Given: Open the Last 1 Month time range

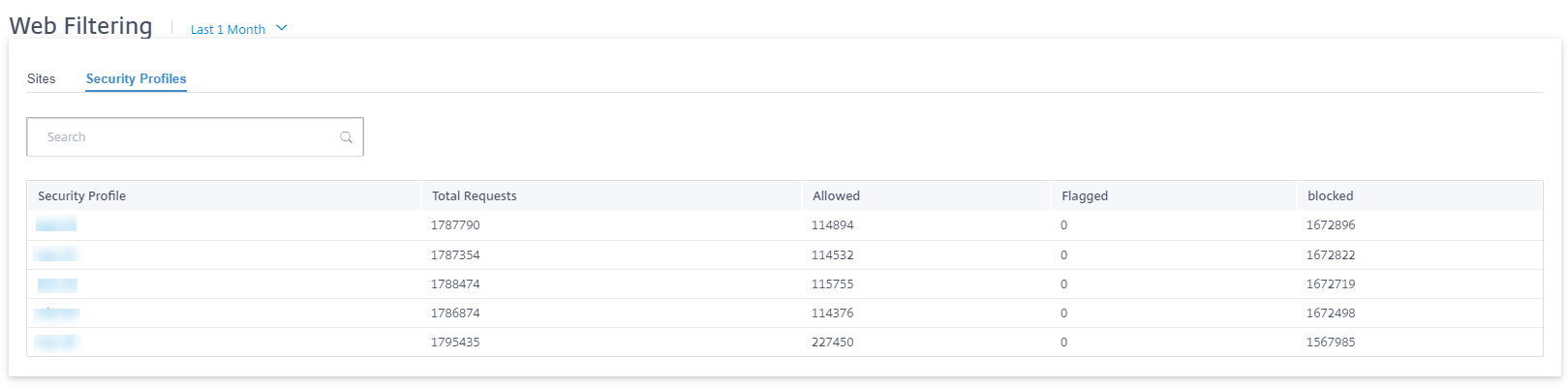Looking at the screenshot, I should tap(228, 29).
